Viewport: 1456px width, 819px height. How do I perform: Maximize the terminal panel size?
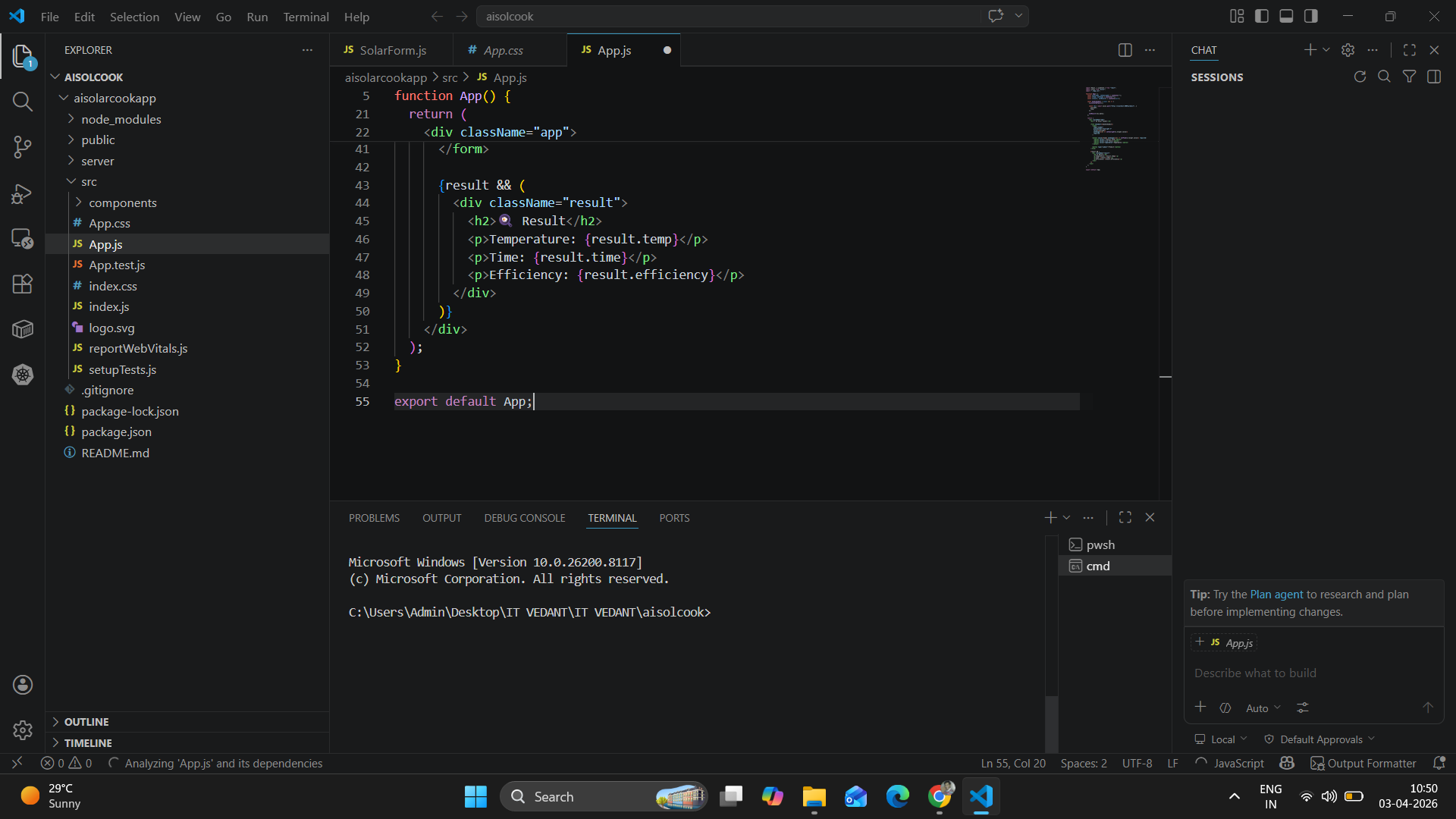click(1125, 517)
